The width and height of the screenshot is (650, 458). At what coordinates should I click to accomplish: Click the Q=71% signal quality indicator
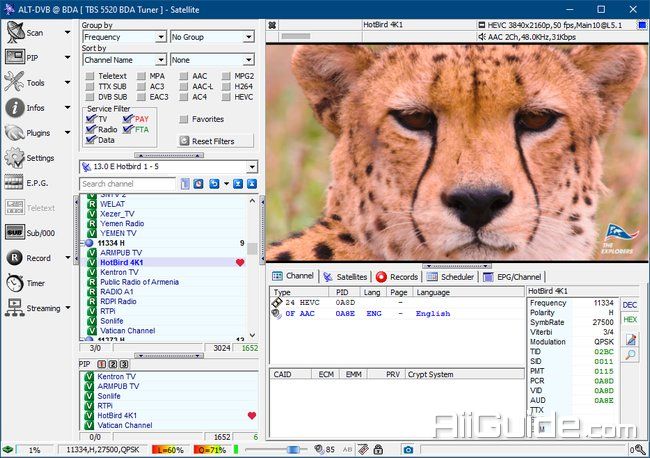tap(211, 450)
